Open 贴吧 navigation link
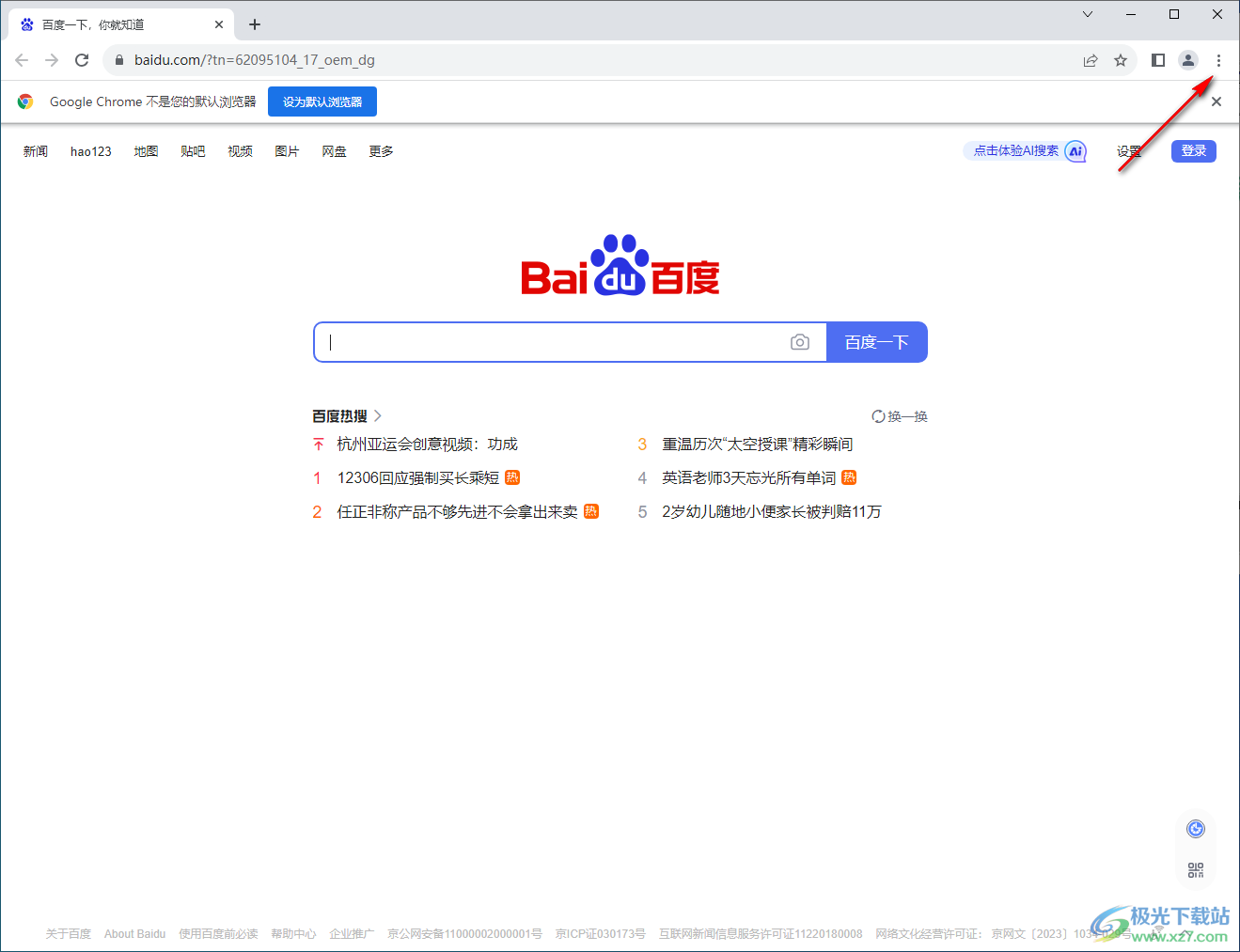Image resolution: width=1240 pixels, height=952 pixels. coord(193,151)
